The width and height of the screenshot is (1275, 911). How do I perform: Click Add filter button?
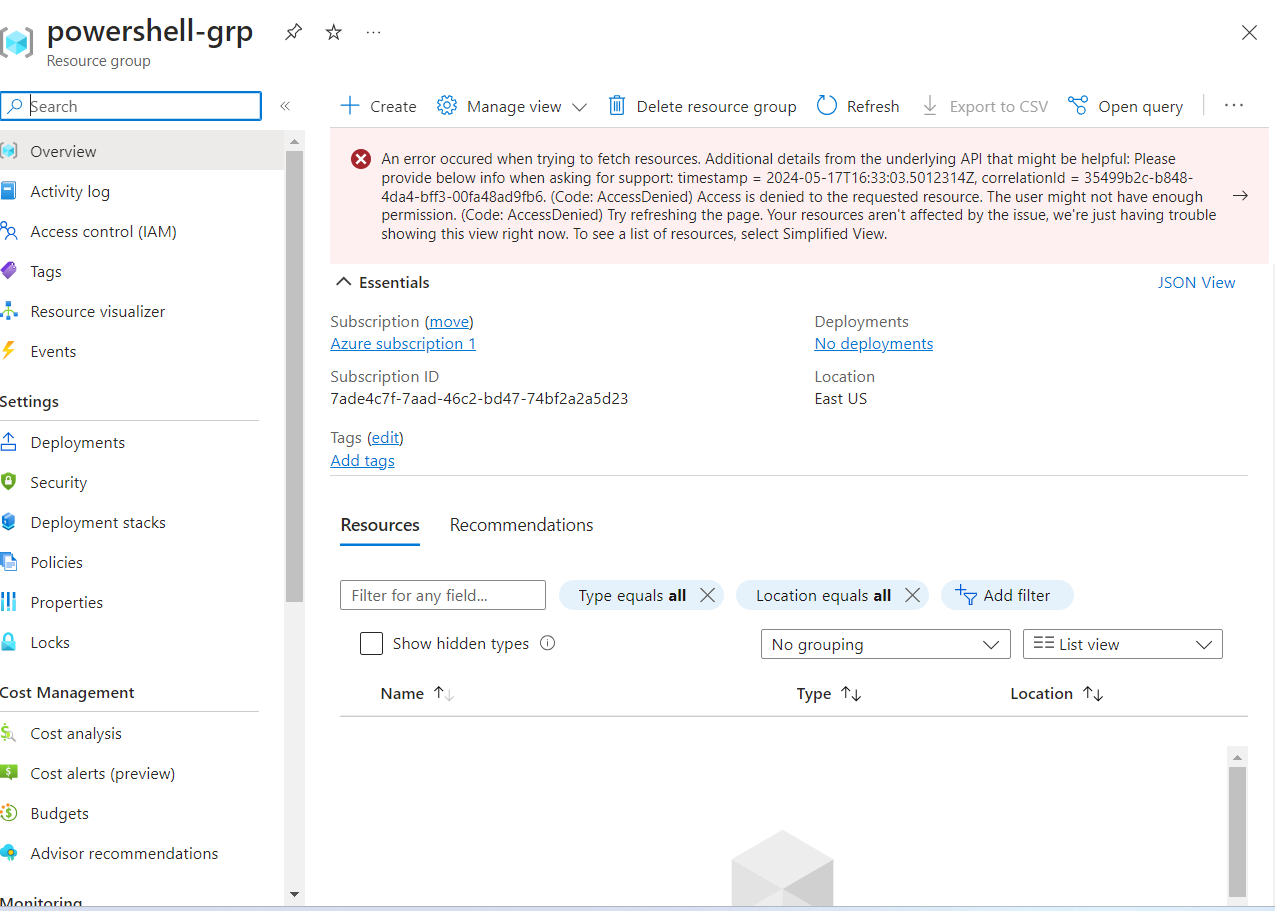click(1008, 595)
